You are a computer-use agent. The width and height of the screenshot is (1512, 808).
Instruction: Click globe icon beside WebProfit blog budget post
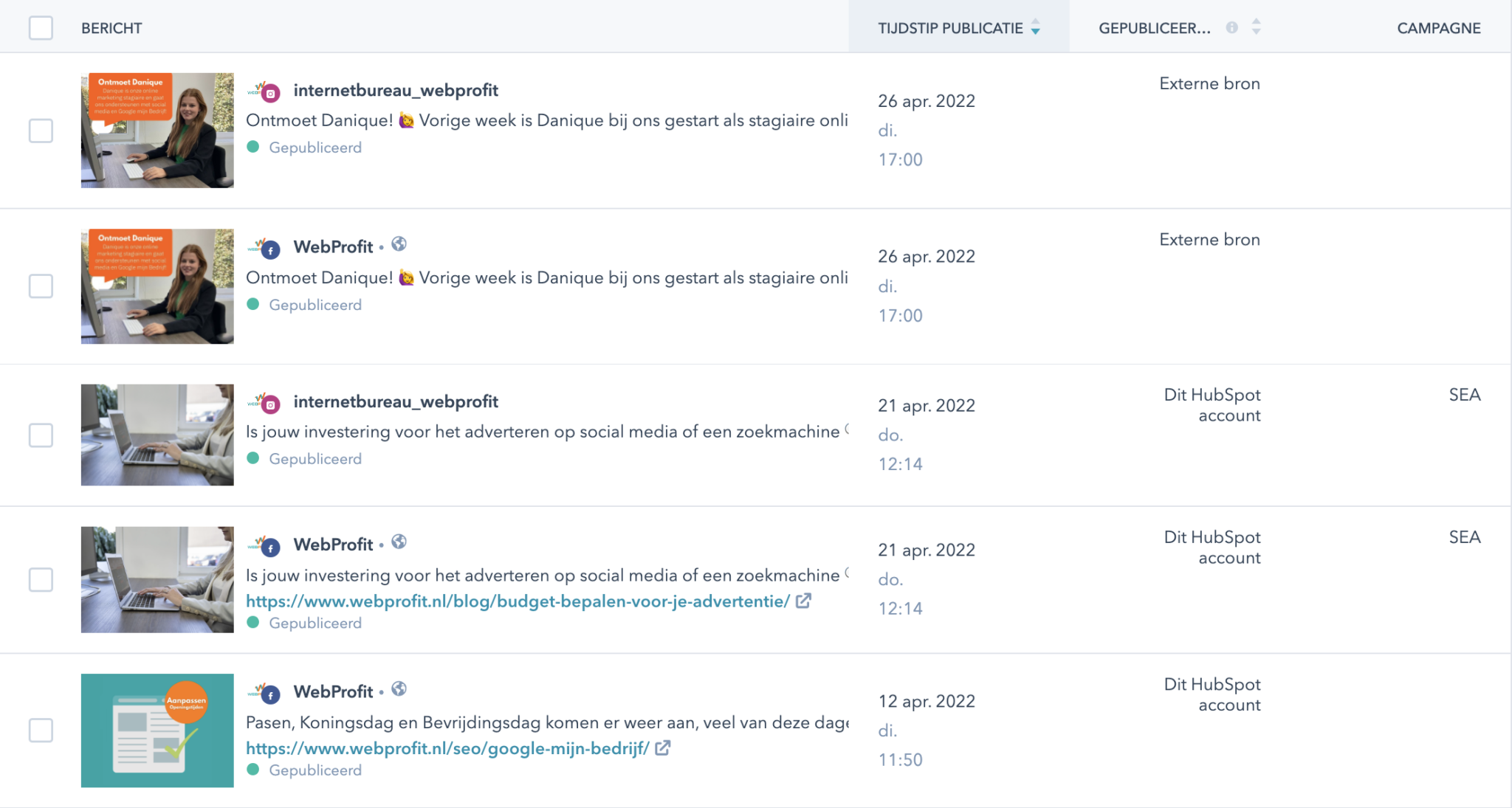pos(399,542)
